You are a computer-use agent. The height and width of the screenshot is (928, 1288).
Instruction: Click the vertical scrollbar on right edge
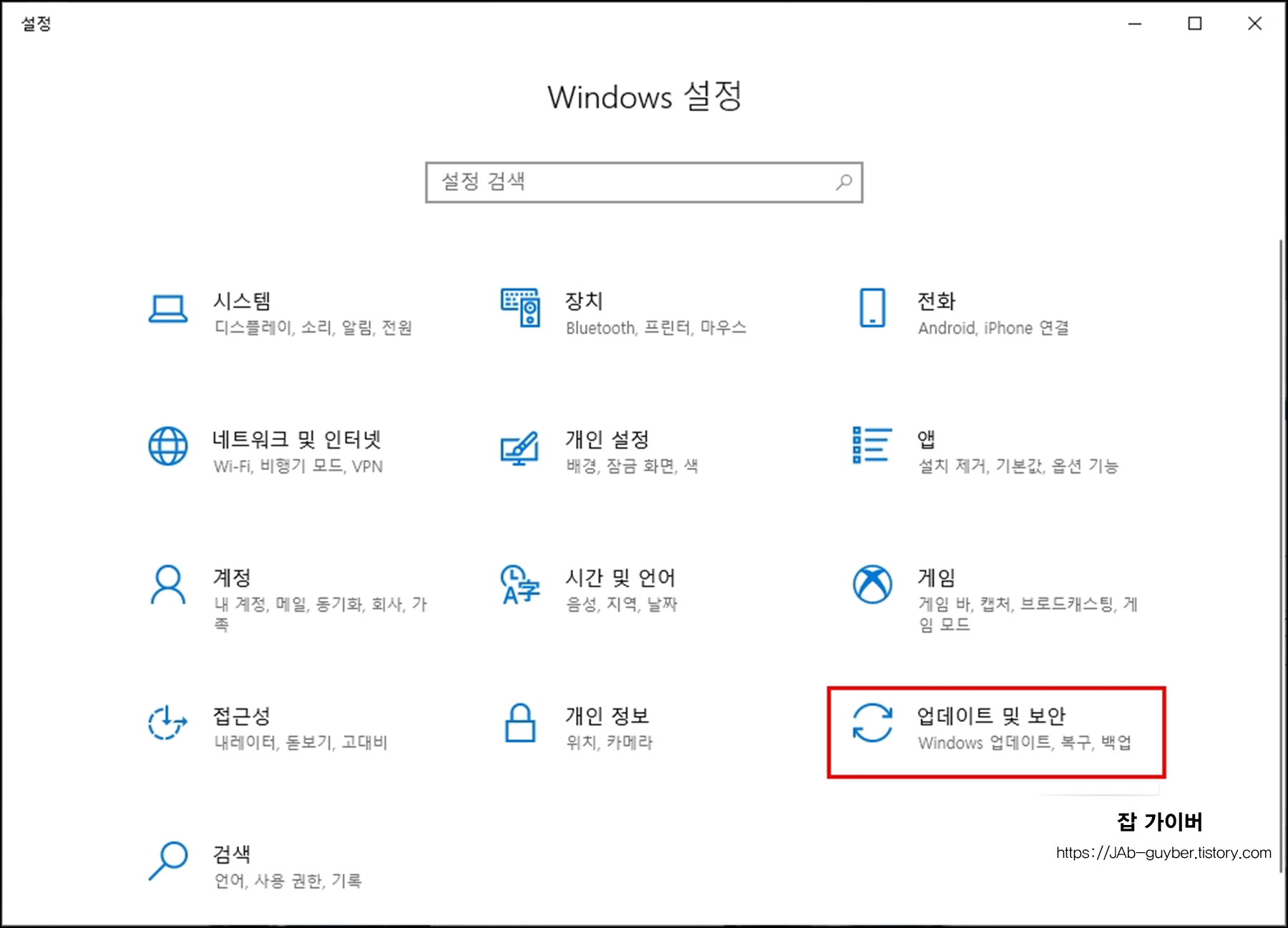click(x=1281, y=557)
